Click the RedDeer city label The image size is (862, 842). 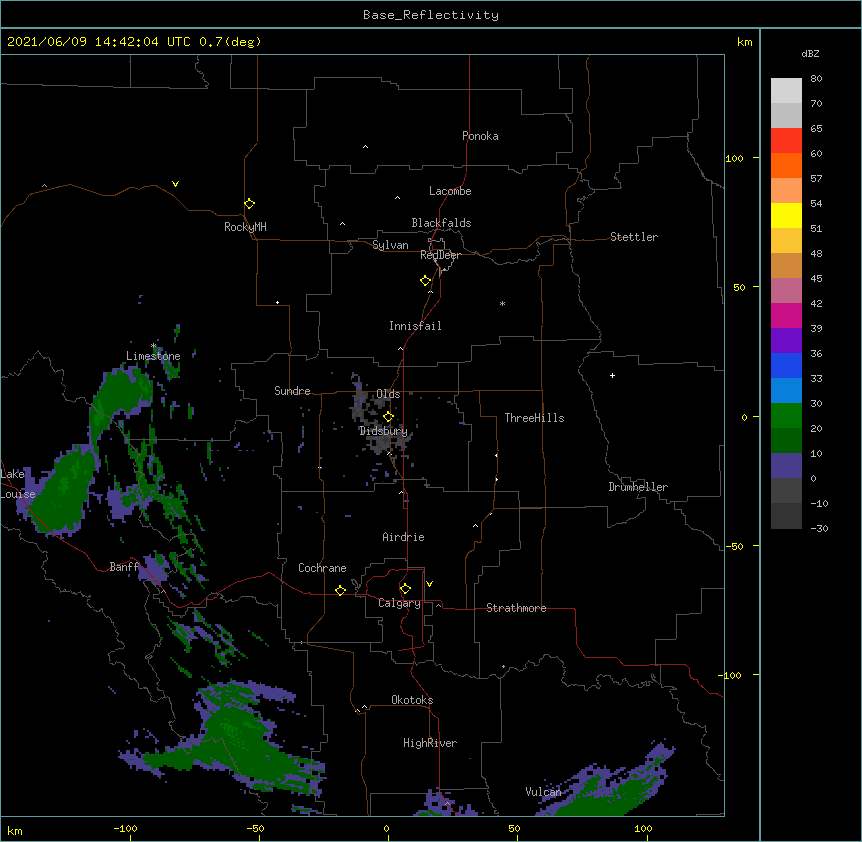click(440, 255)
